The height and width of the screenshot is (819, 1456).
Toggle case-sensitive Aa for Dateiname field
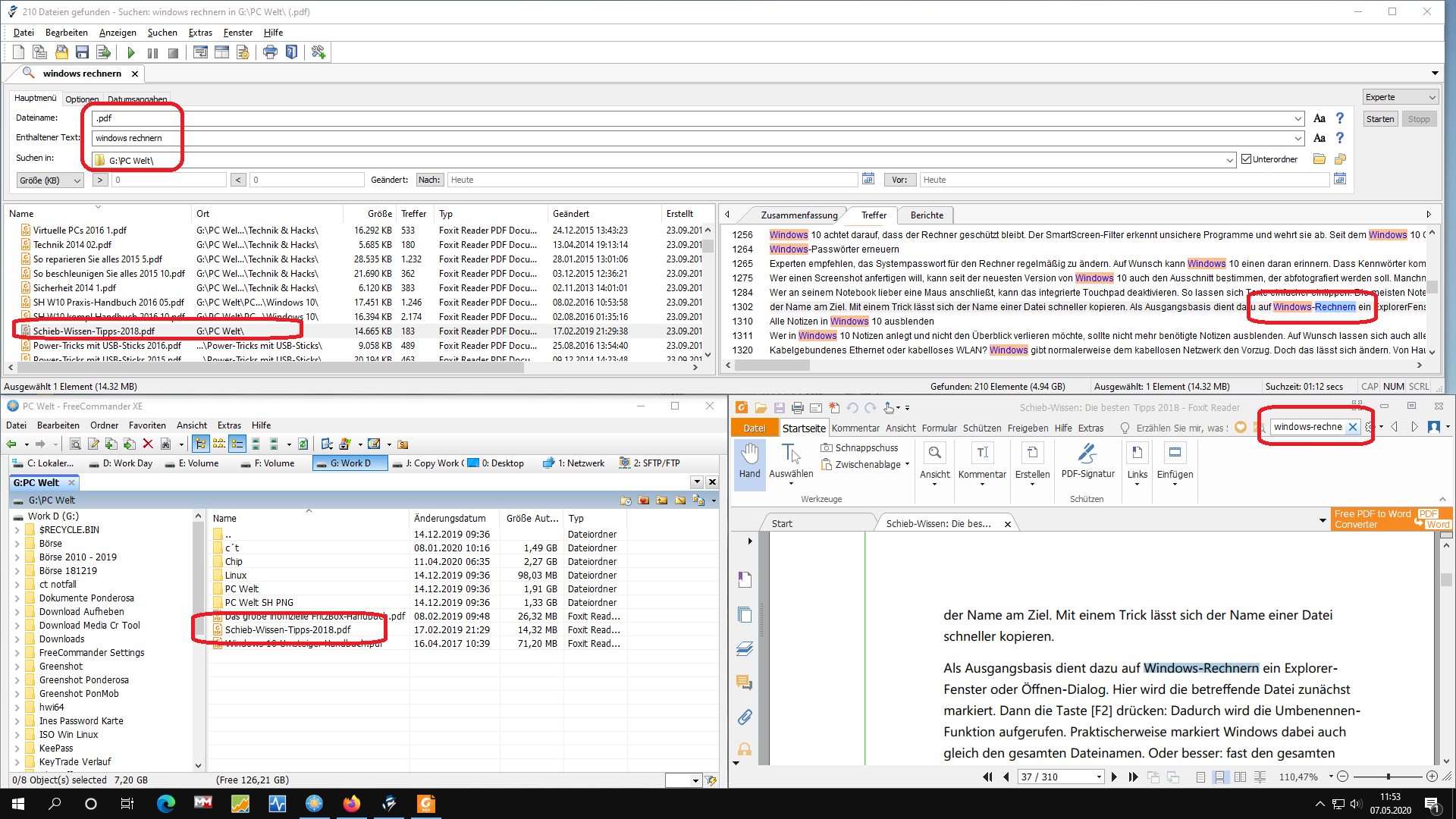[1319, 118]
